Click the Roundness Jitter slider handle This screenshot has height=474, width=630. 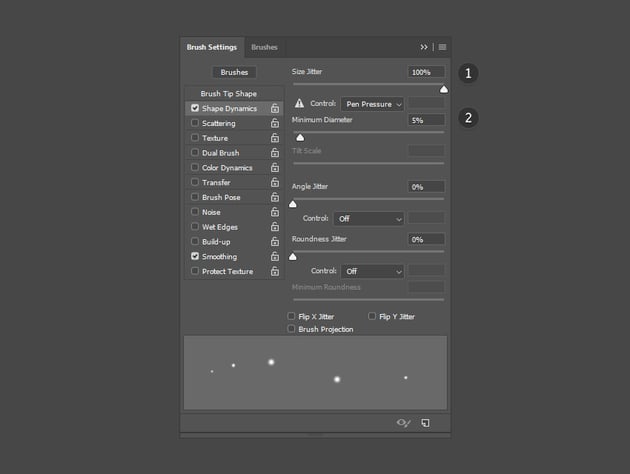coord(293,257)
